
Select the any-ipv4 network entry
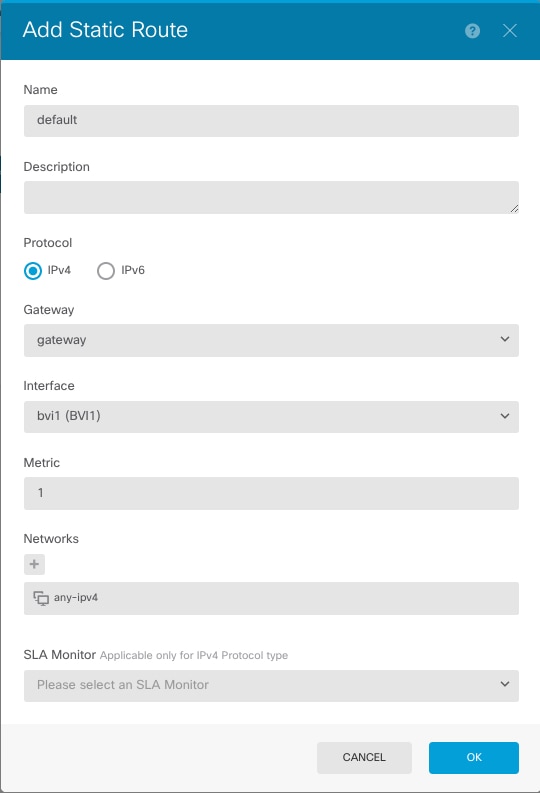271,598
